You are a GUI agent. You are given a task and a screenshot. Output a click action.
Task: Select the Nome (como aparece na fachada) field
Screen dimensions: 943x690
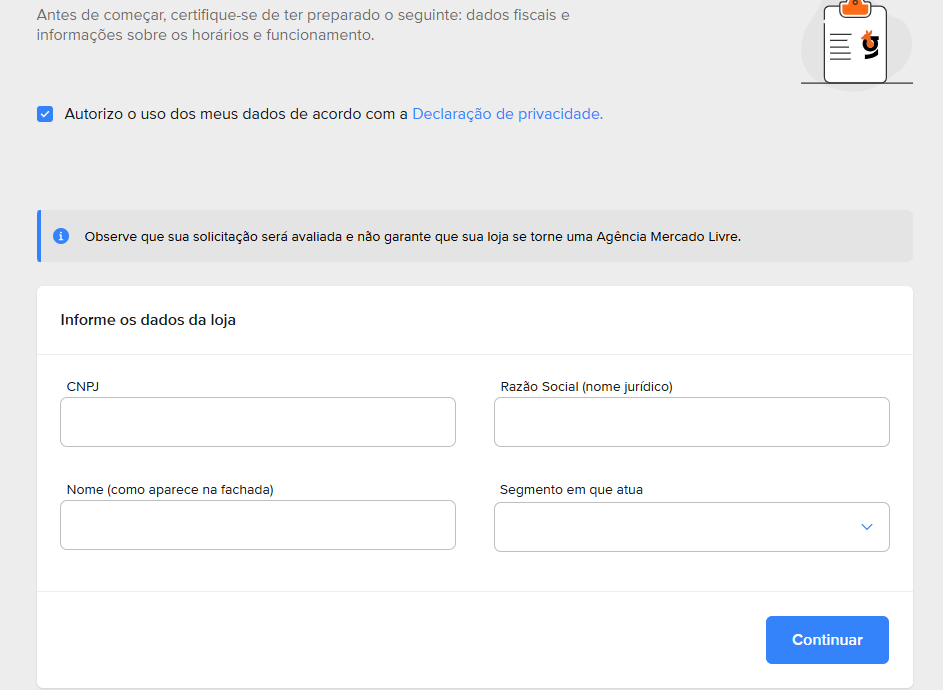click(258, 525)
